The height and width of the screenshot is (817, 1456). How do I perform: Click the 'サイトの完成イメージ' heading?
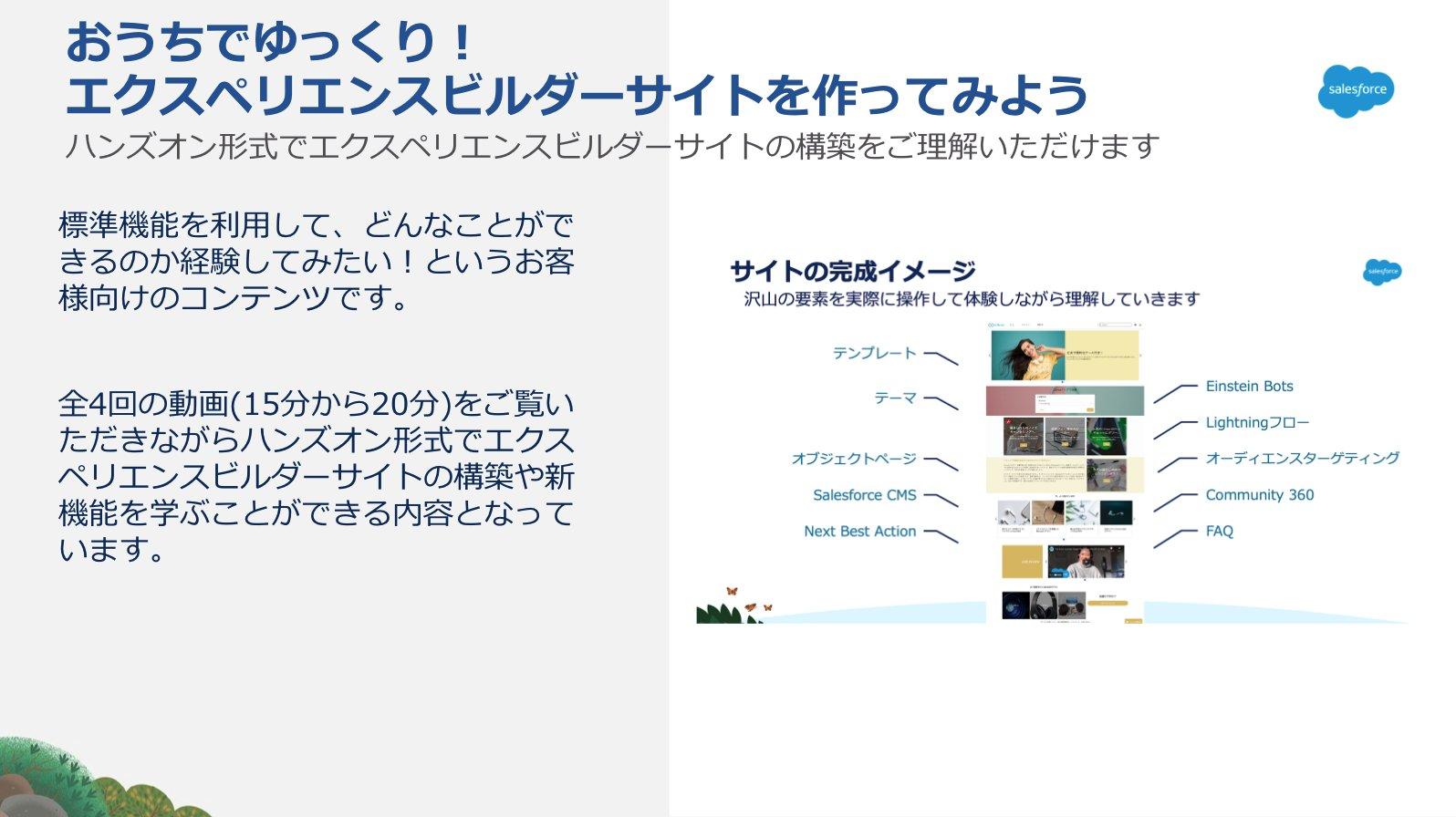pos(853,271)
